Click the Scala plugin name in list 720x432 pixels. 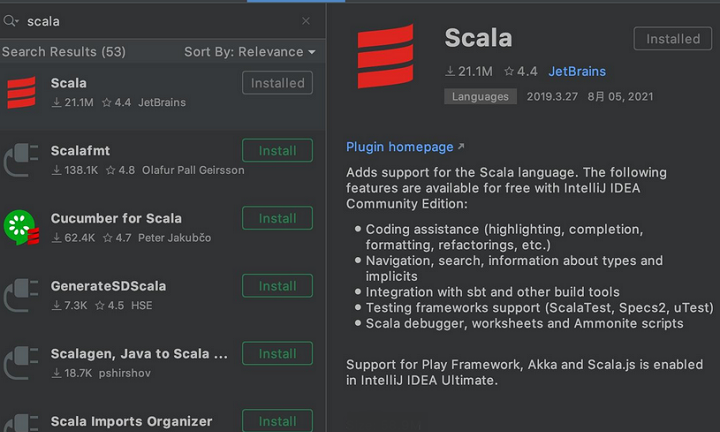[68, 83]
